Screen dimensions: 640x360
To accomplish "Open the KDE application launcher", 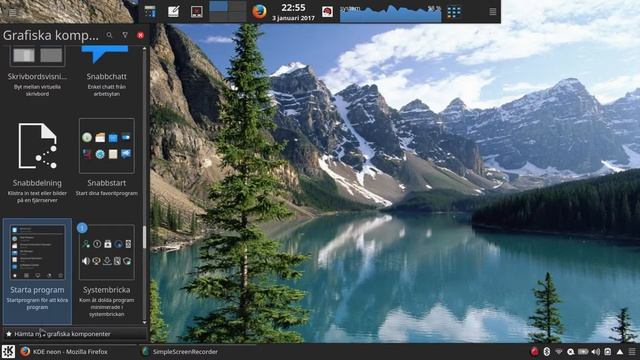I will [x=8, y=351].
